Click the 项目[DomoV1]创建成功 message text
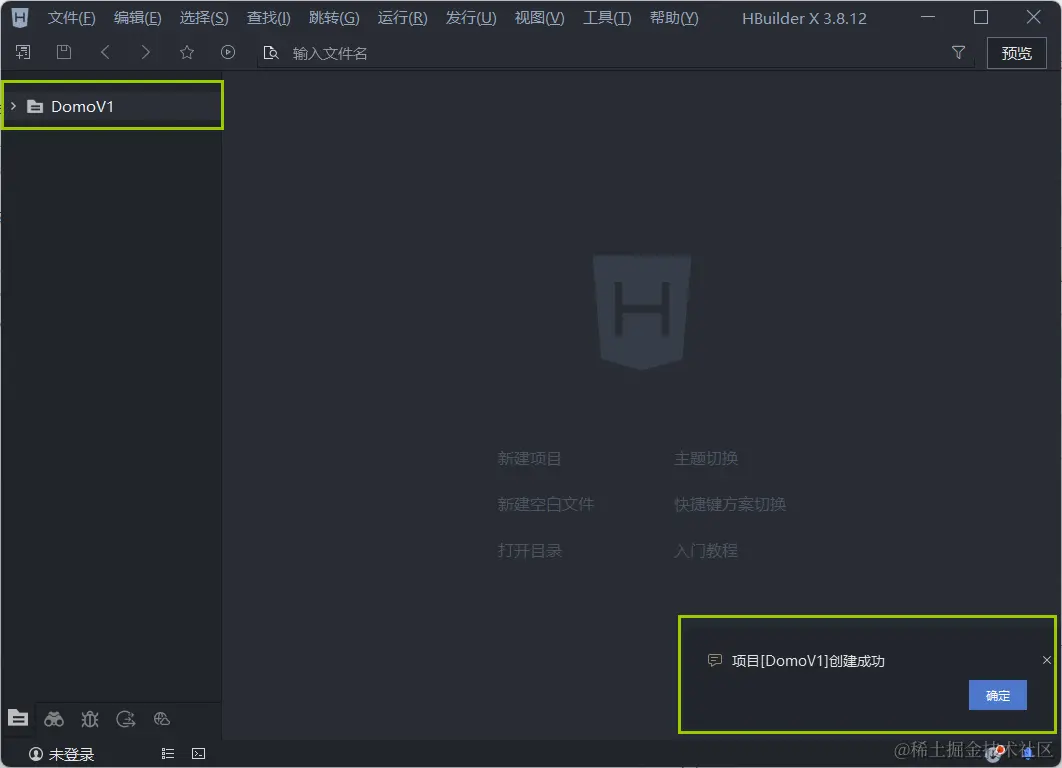1062x768 pixels. click(808, 661)
